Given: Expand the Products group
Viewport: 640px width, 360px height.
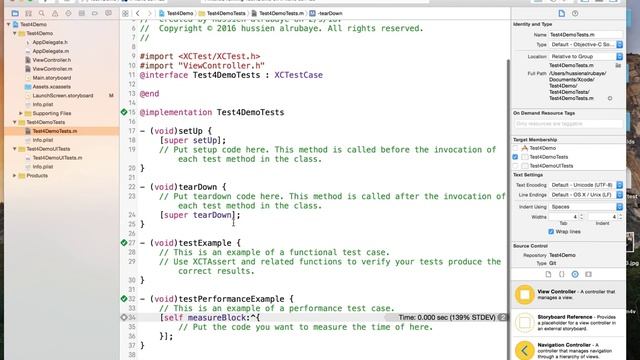Looking at the screenshot, I should [15, 176].
